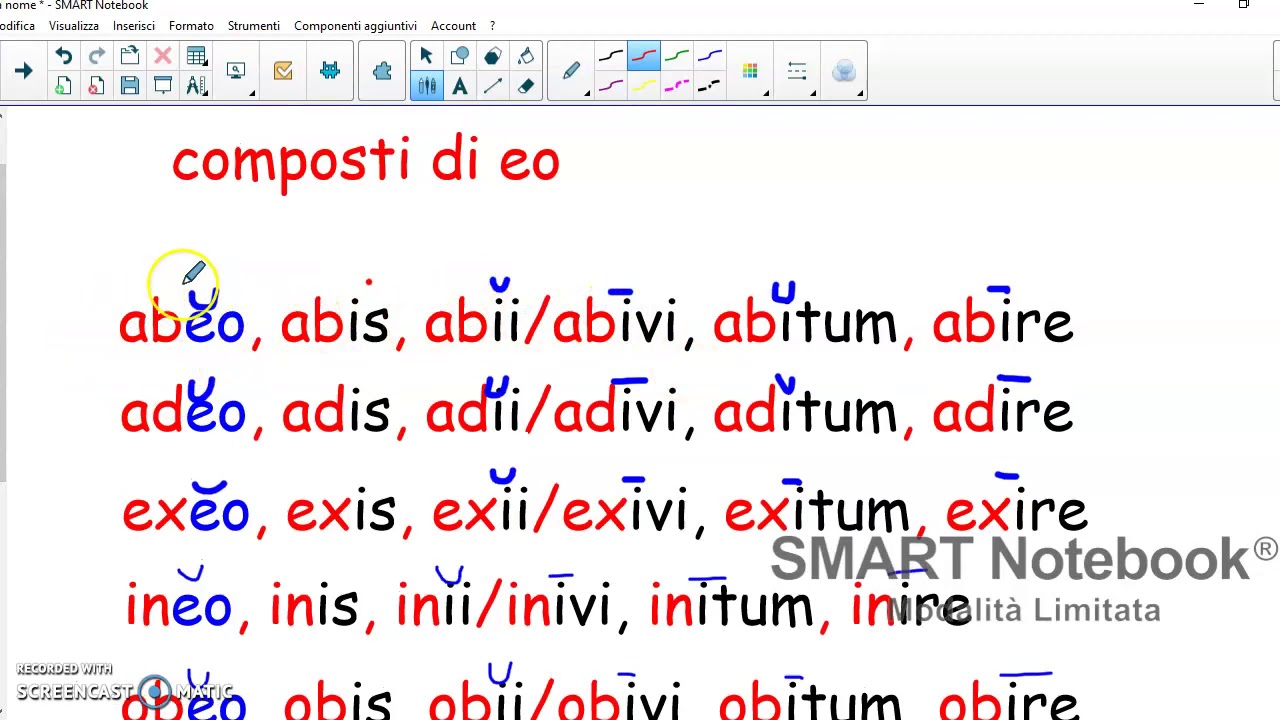Restore the window using the title bar button

click(1244, 5)
